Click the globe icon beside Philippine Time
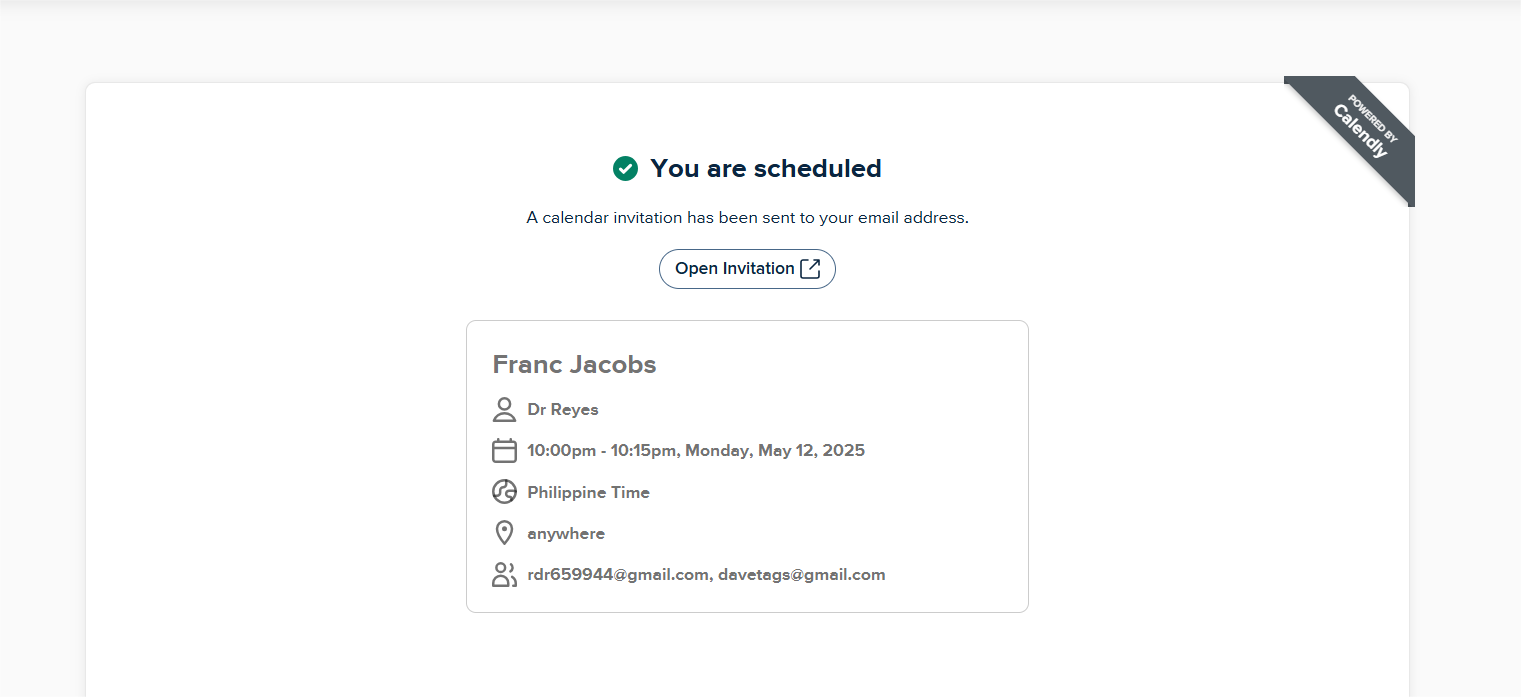 pos(504,492)
